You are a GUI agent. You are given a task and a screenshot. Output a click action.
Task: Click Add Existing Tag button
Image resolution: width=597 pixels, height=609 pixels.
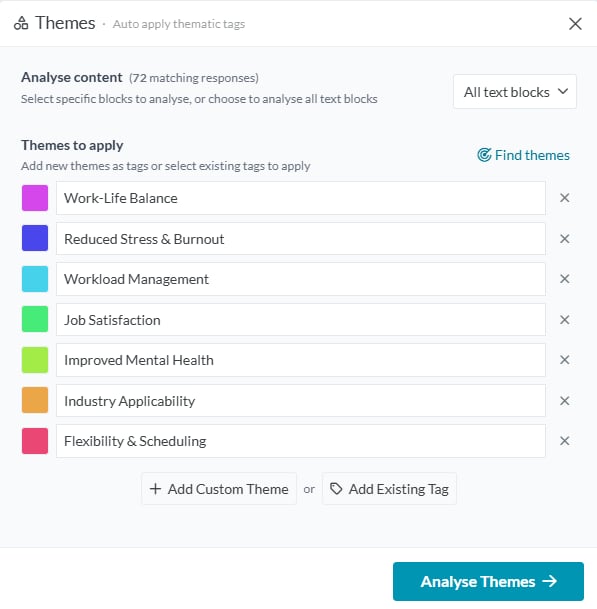tap(389, 489)
